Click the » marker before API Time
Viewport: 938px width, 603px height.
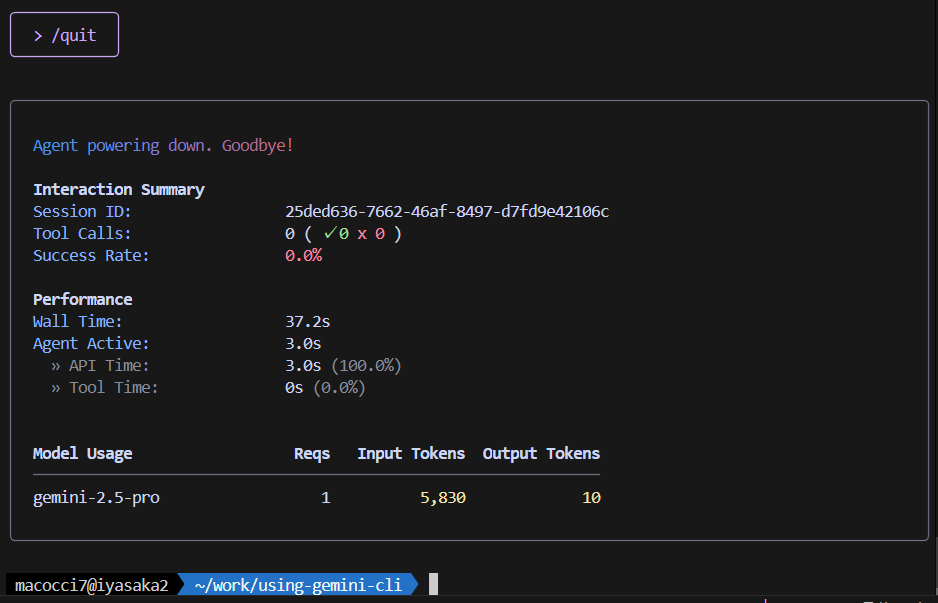[55, 366]
